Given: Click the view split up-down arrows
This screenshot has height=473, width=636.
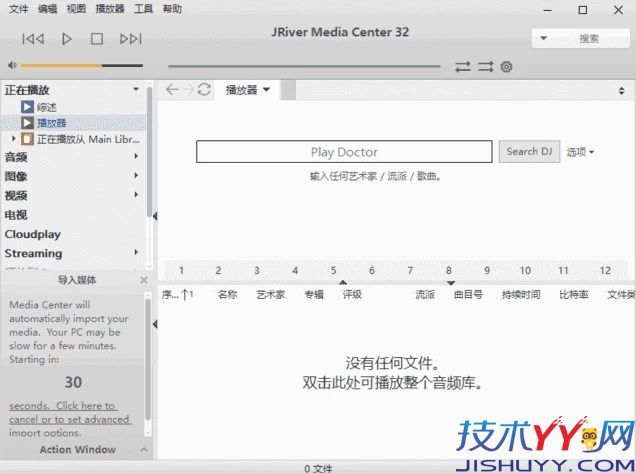Looking at the screenshot, I should click(621, 90).
